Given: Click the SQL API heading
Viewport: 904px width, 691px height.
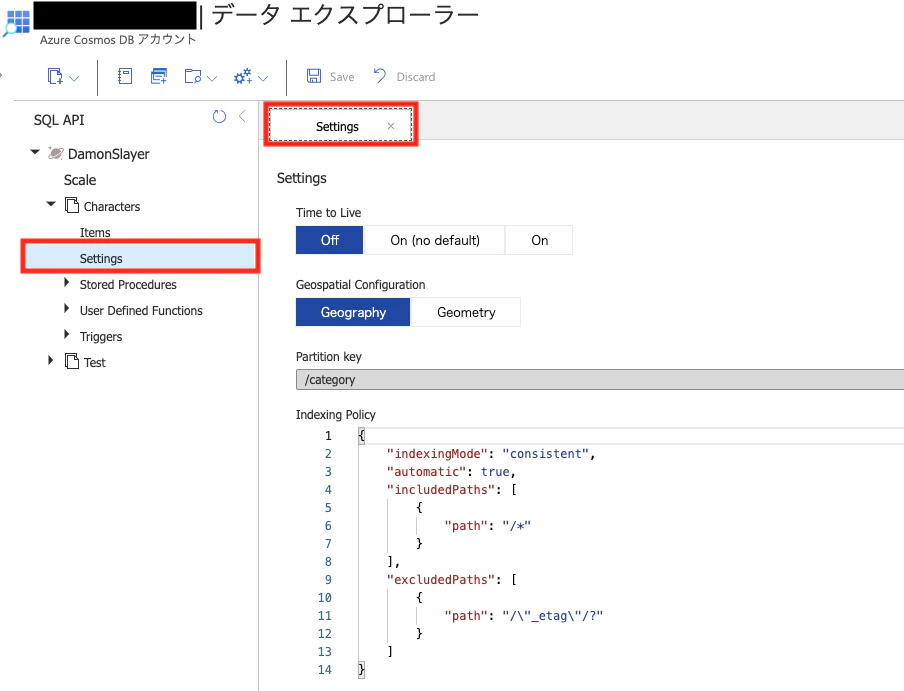Looking at the screenshot, I should (x=59, y=120).
